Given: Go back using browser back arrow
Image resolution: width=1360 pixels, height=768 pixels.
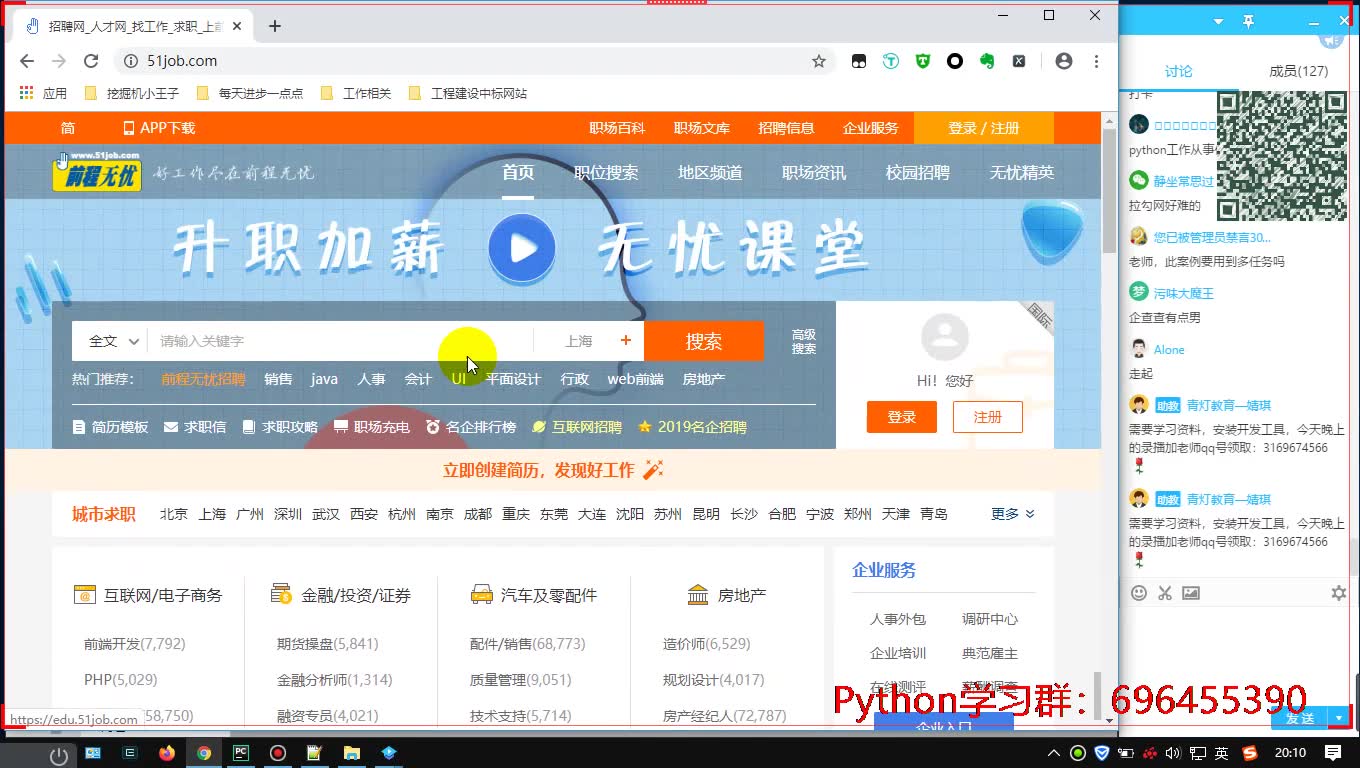Looking at the screenshot, I should tap(27, 61).
